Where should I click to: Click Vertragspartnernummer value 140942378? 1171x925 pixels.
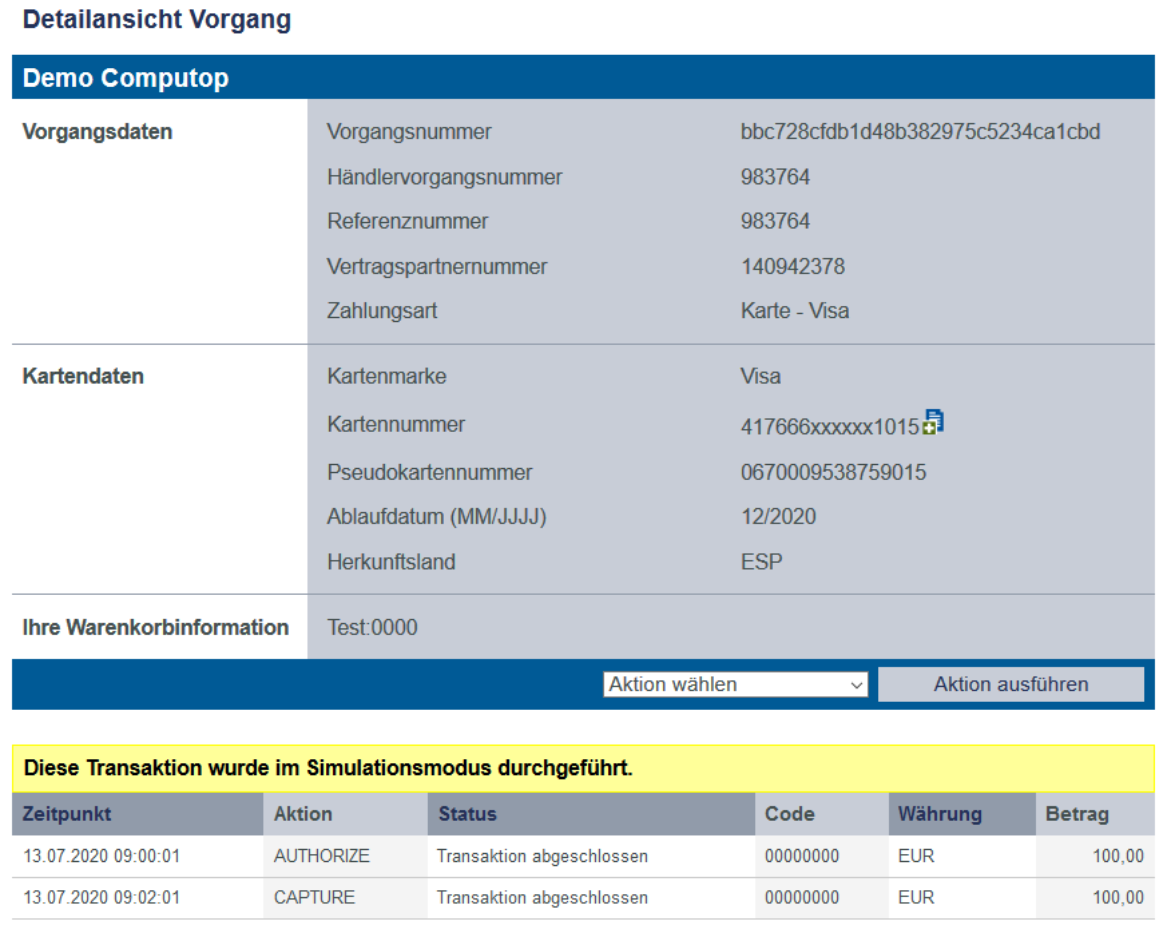point(792,267)
